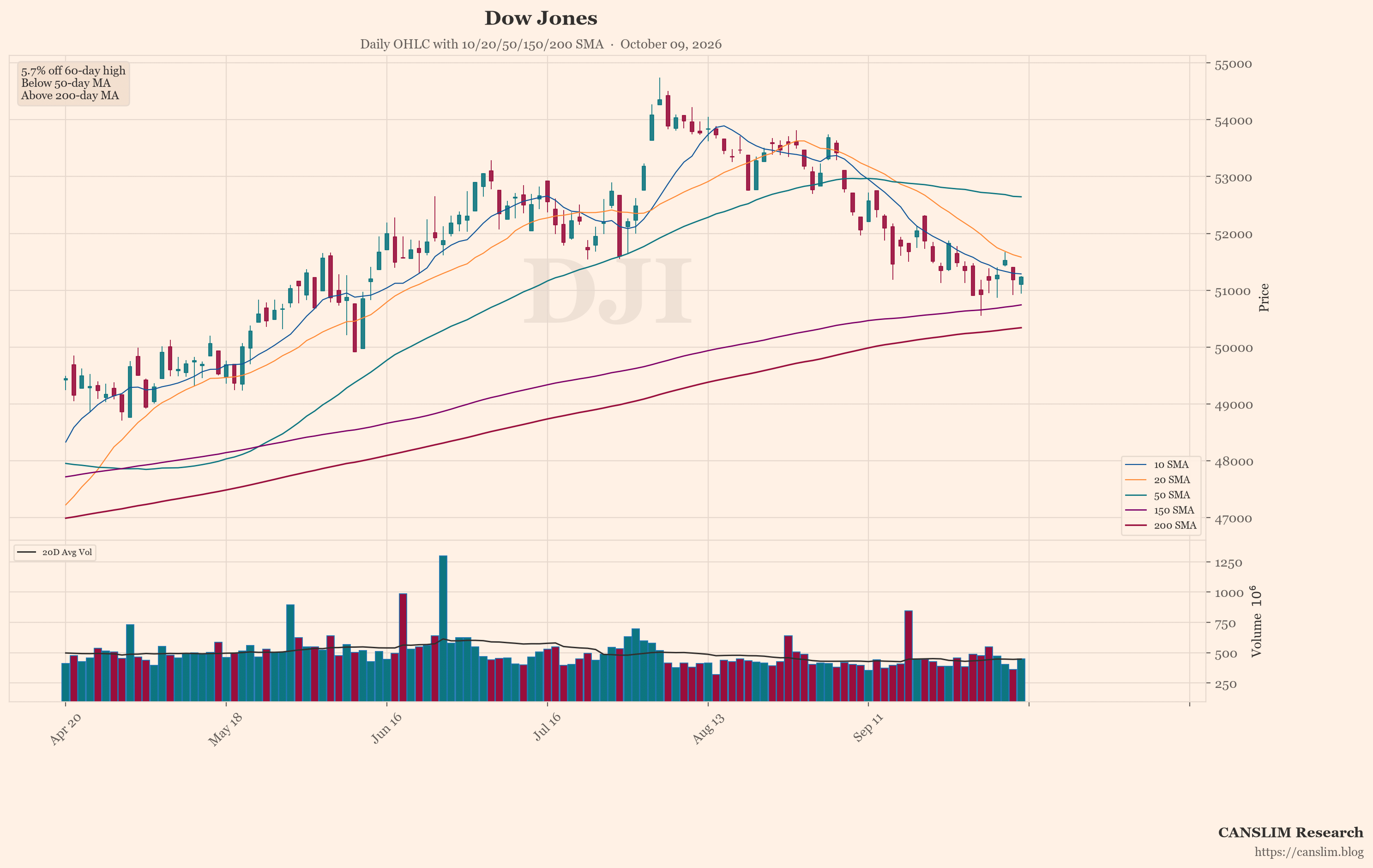Screen dimensions: 1373x868
Task: Click the CANSLIM Research branding text
Action: tap(1290, 832)
